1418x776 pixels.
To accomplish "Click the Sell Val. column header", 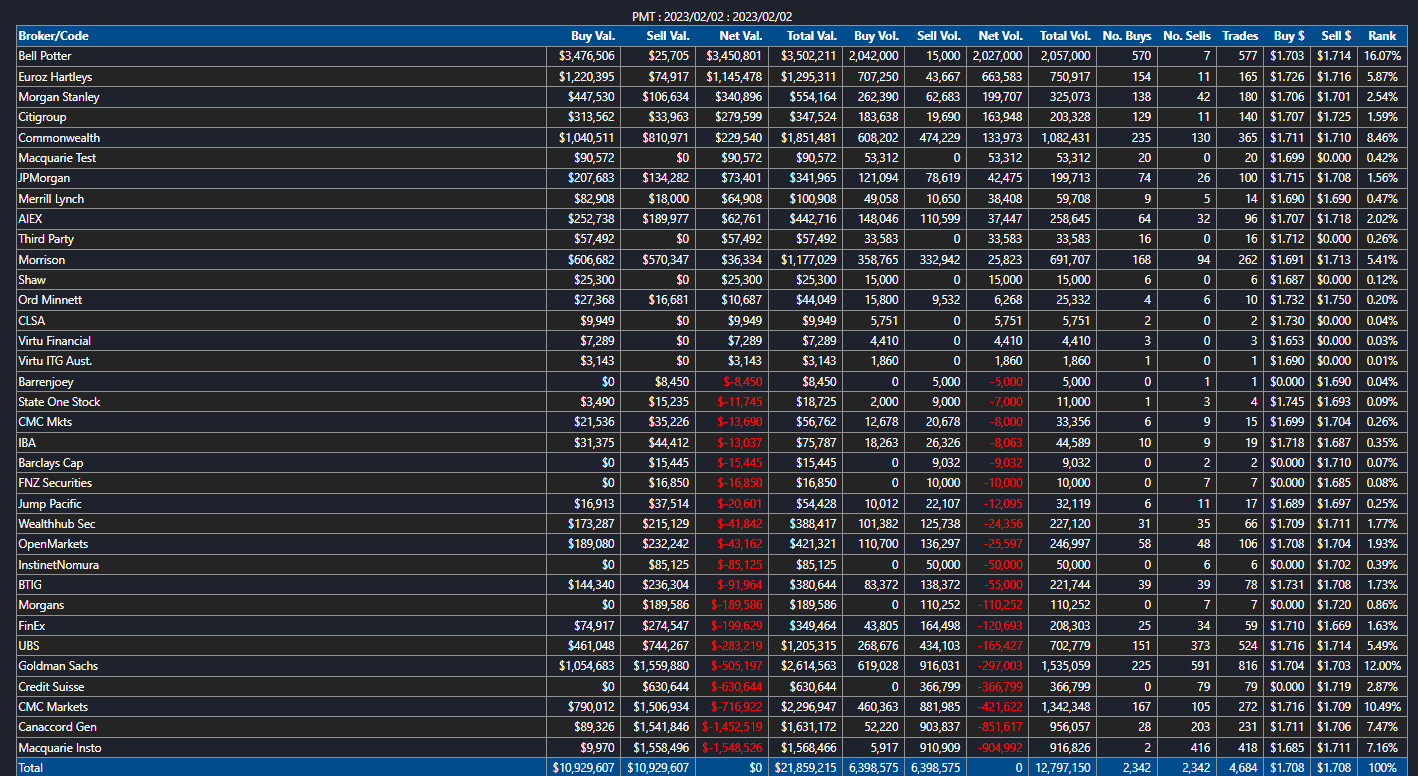I will [x=667, y=36].
